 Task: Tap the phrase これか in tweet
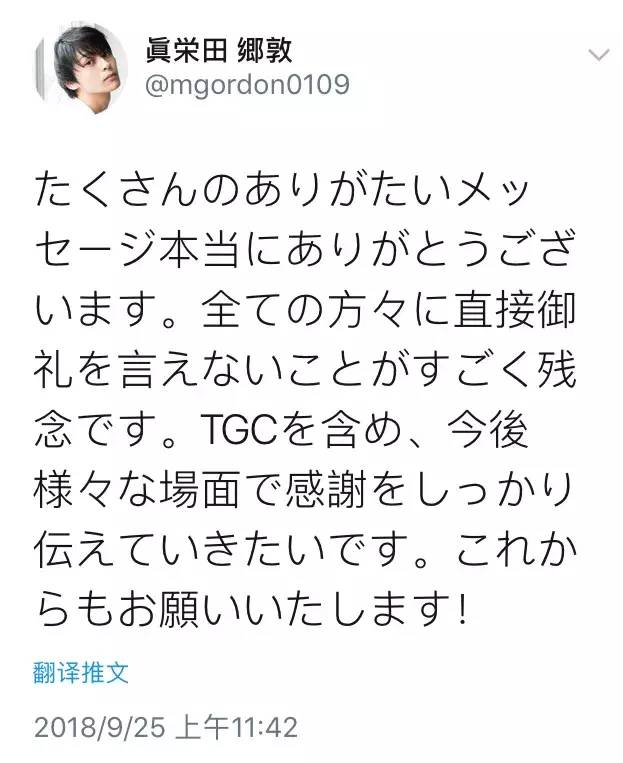click(514, 550)
